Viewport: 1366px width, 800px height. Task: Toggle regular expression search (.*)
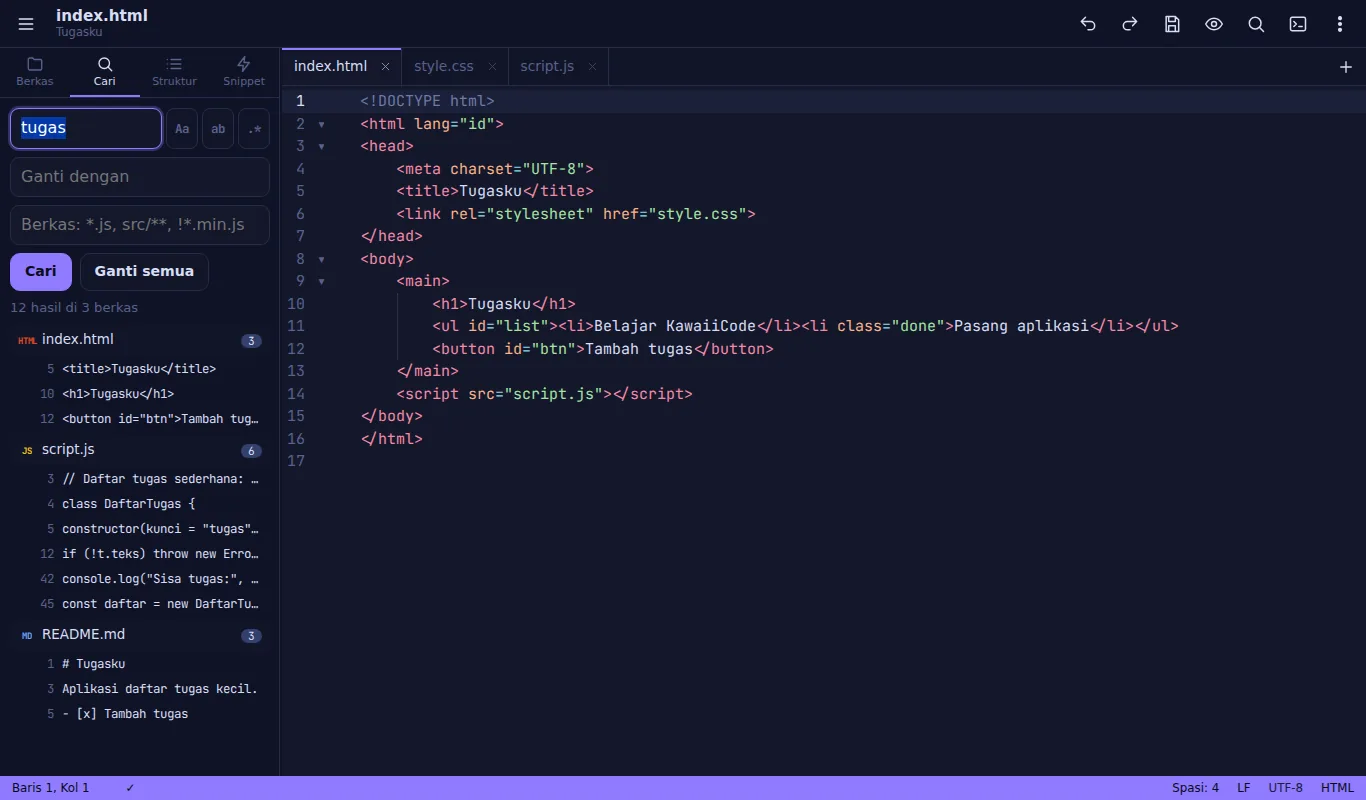[x=254, y=129]
